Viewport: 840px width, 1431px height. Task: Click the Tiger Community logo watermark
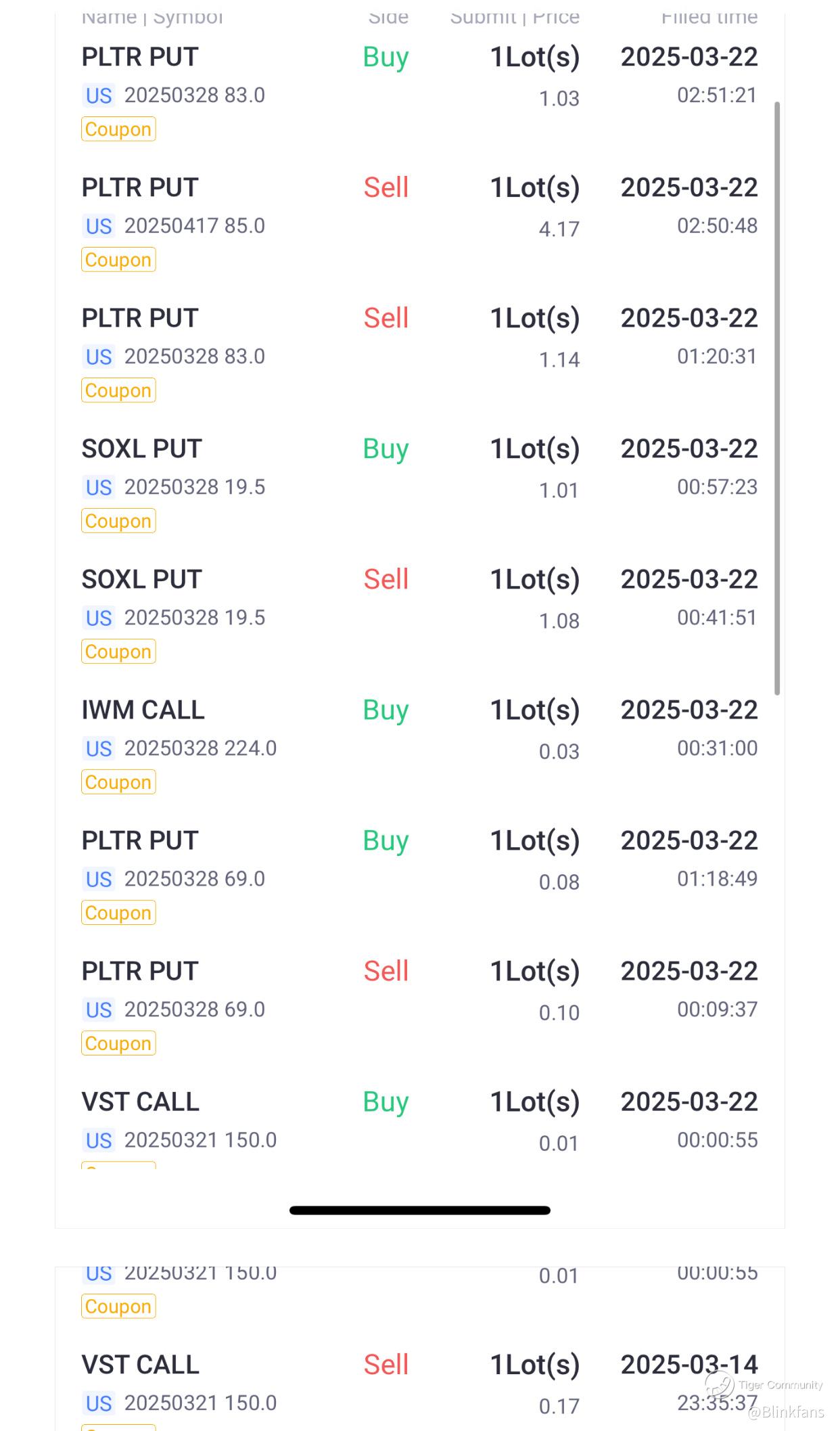[x=720, y=1383]
